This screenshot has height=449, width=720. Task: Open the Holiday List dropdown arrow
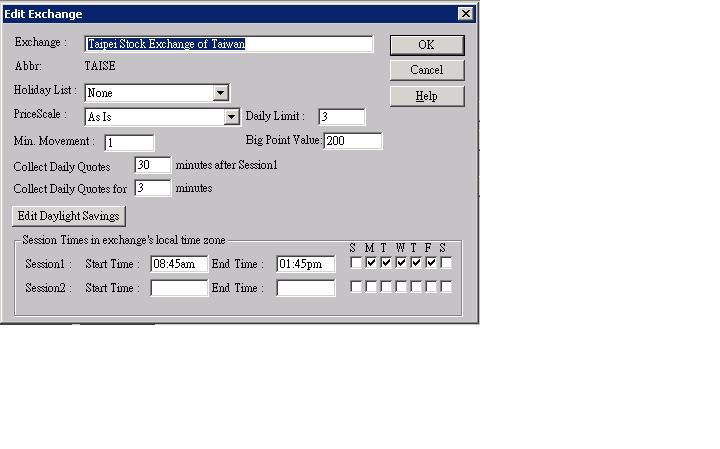220,93
